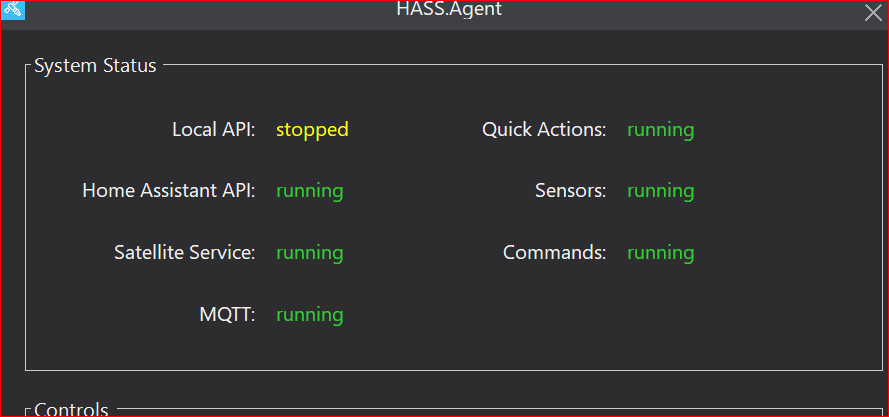Select the Quick Actions label
This screenshot has height=417, width=889.
(x=544, y=130)
